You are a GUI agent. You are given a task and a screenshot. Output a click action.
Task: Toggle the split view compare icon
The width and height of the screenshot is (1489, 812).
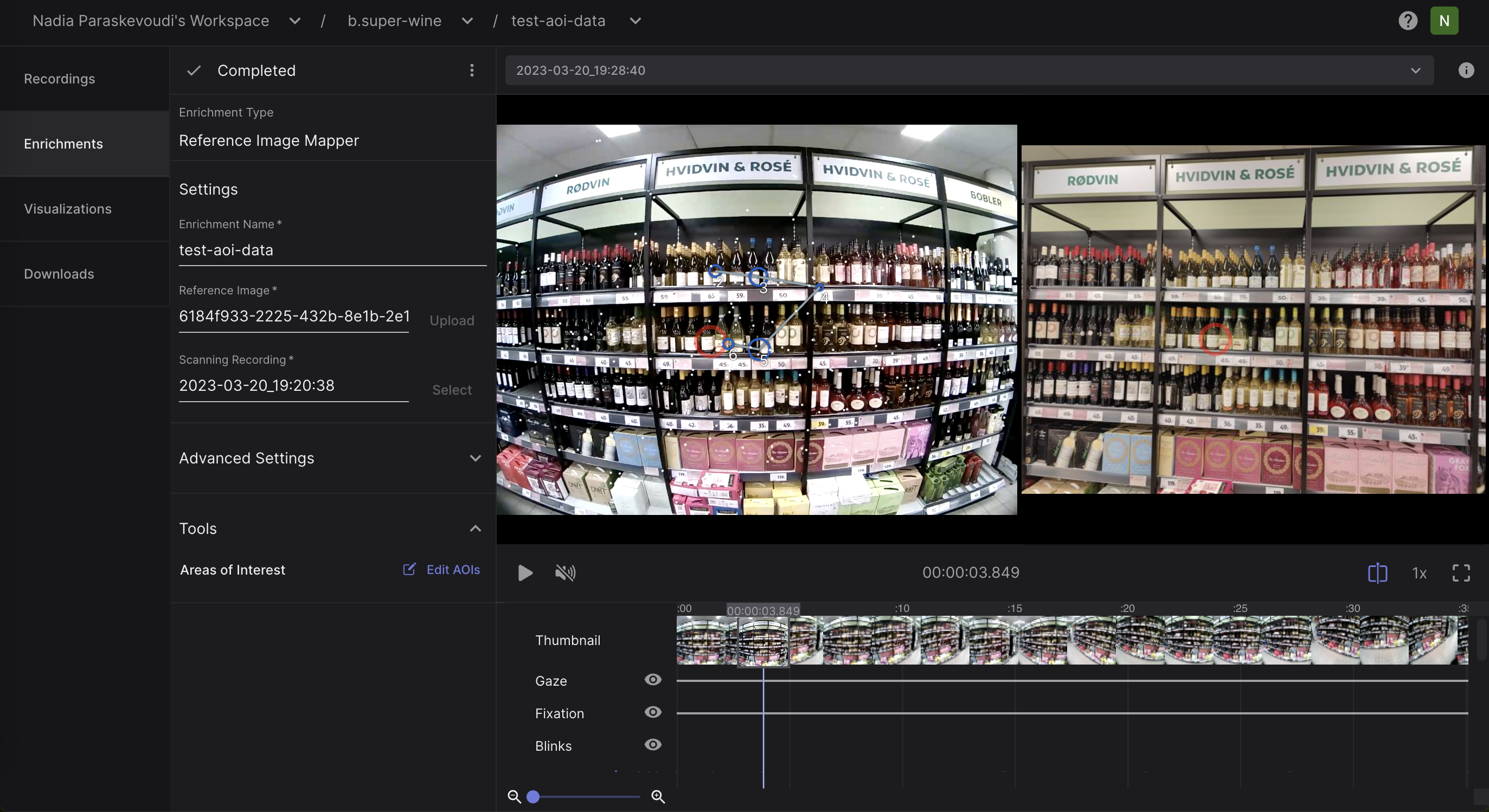point(1377,573)
